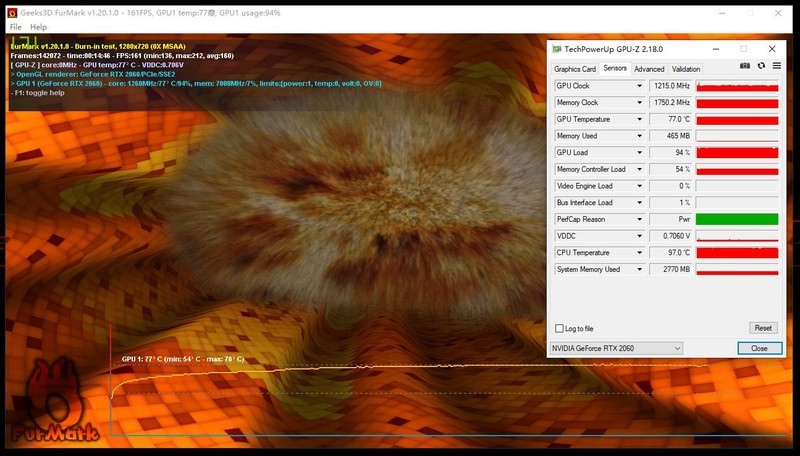Screen dimensions: 800x456
Task: Click the GPU-Z app icon in title bar
Action: 557,48
